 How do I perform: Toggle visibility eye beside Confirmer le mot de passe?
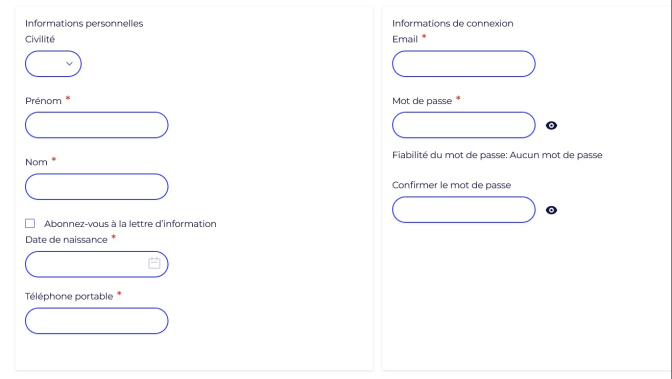click(x=551, y=210)
